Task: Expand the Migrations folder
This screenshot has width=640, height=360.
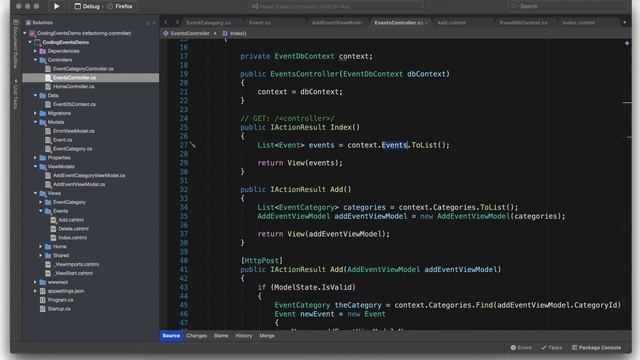Action: click(36, 113)
